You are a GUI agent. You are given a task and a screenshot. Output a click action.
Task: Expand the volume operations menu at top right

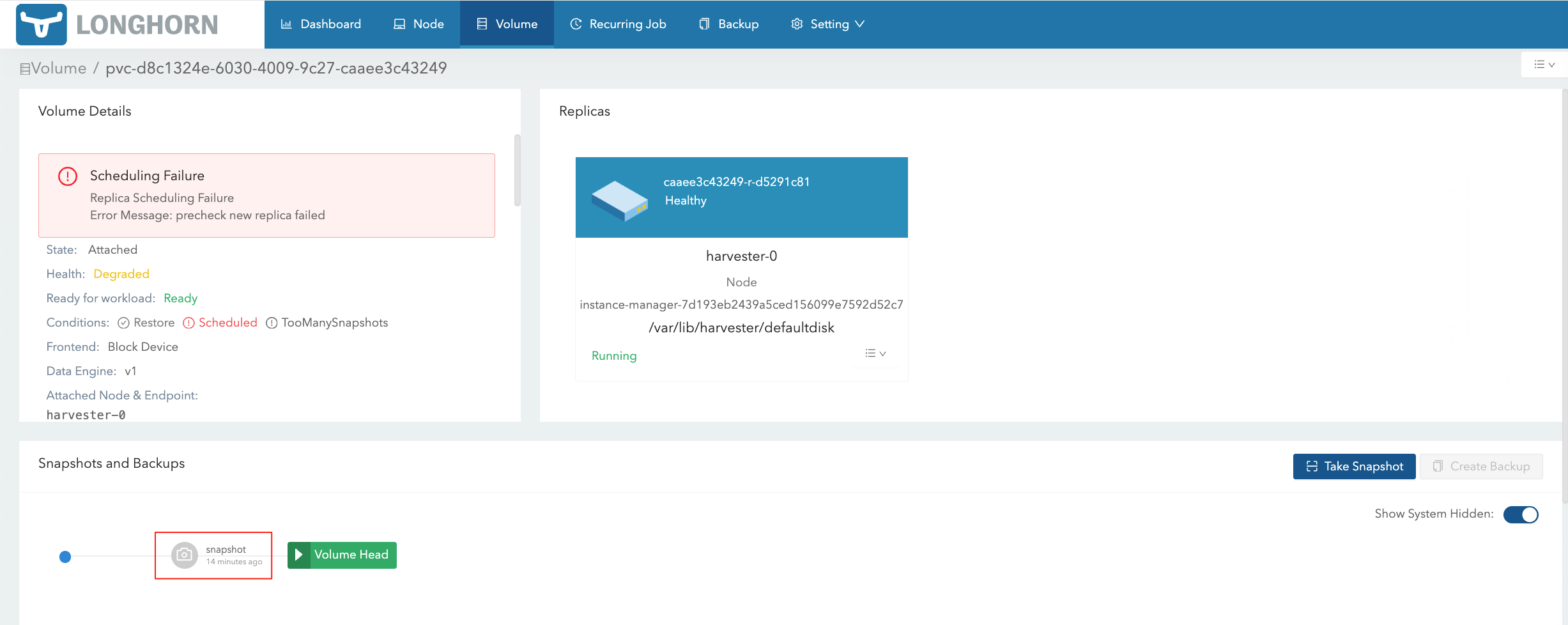click(1544, 65)
